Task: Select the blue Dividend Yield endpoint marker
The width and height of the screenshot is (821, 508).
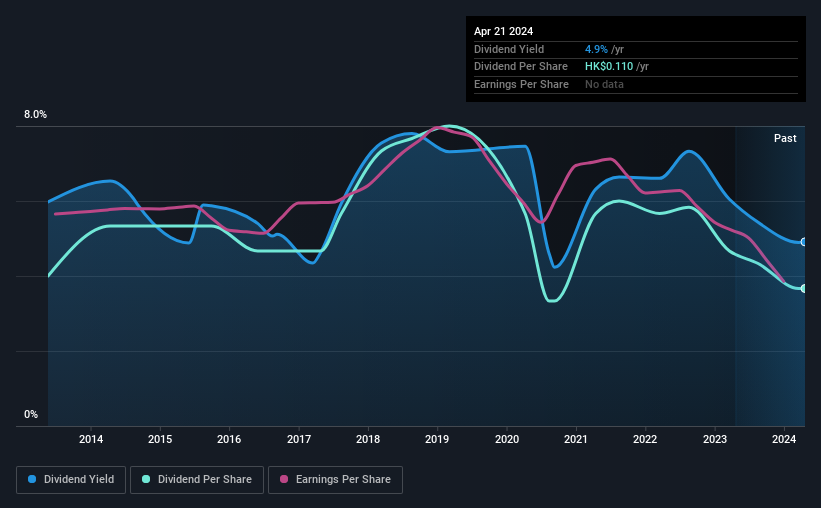Action: (x=803, y=242)
